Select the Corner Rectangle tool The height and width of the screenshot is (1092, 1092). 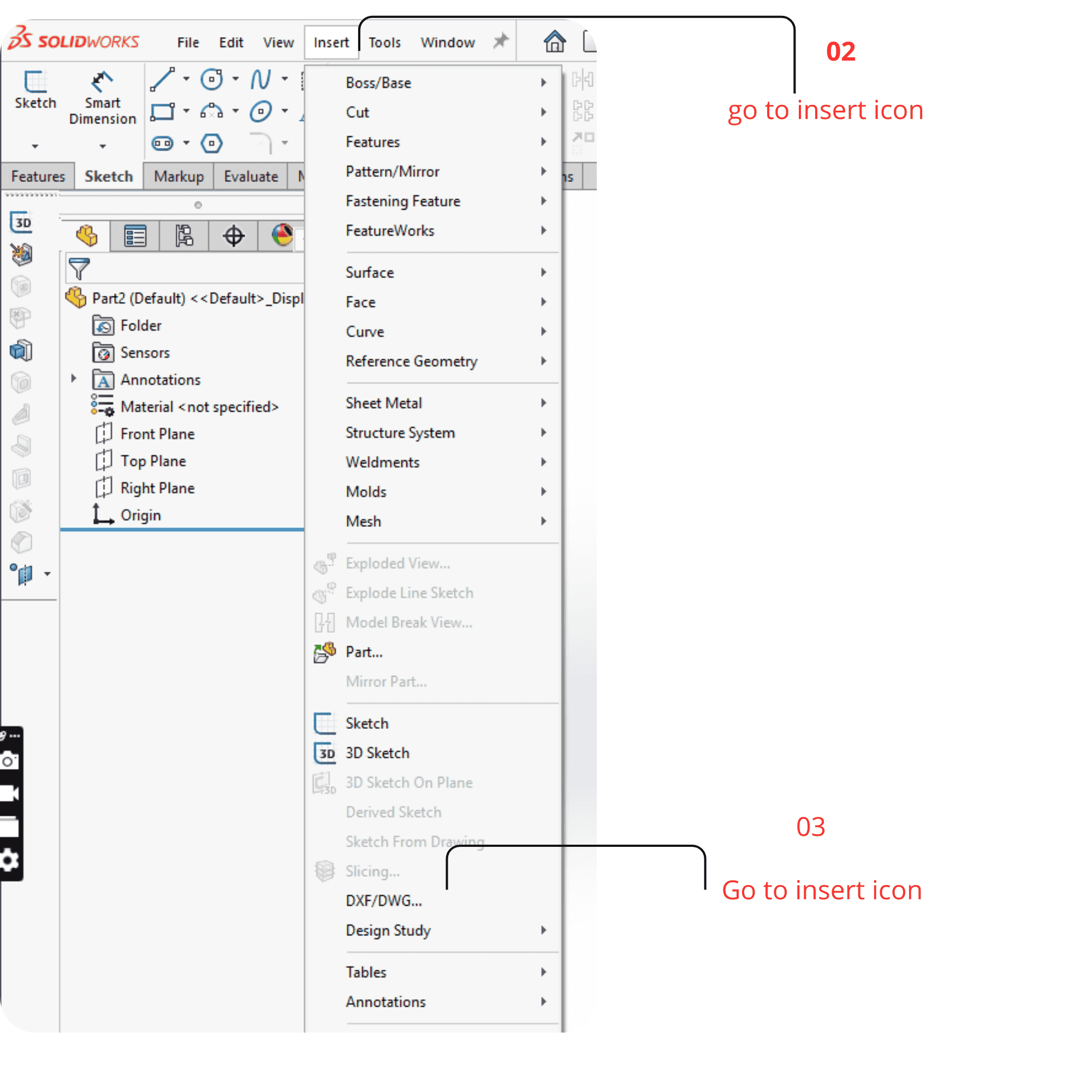163,111
